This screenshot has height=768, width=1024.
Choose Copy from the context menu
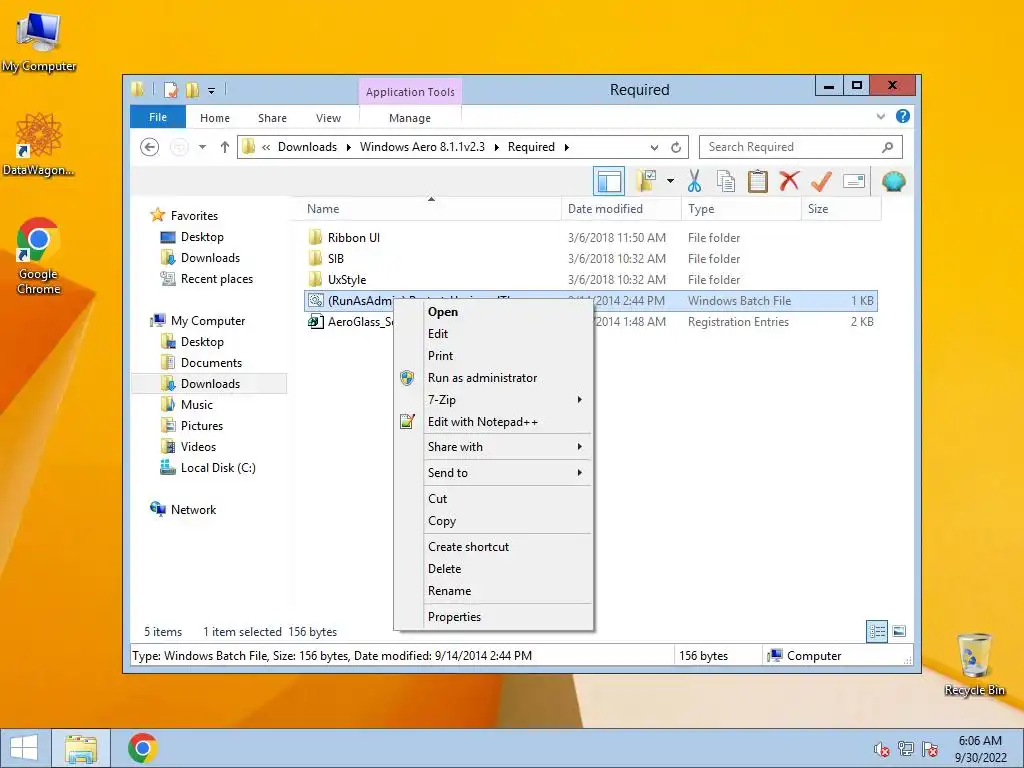[x=494, y=521]
